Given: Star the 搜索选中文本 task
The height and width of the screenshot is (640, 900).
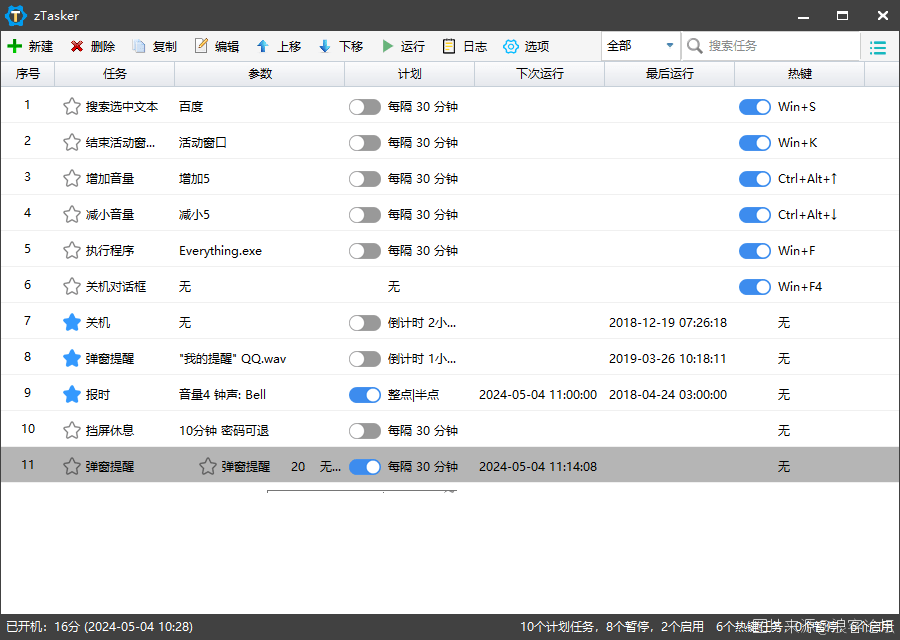Looking at the screenshot, I should pyautogui.click(x=72, y=107).
